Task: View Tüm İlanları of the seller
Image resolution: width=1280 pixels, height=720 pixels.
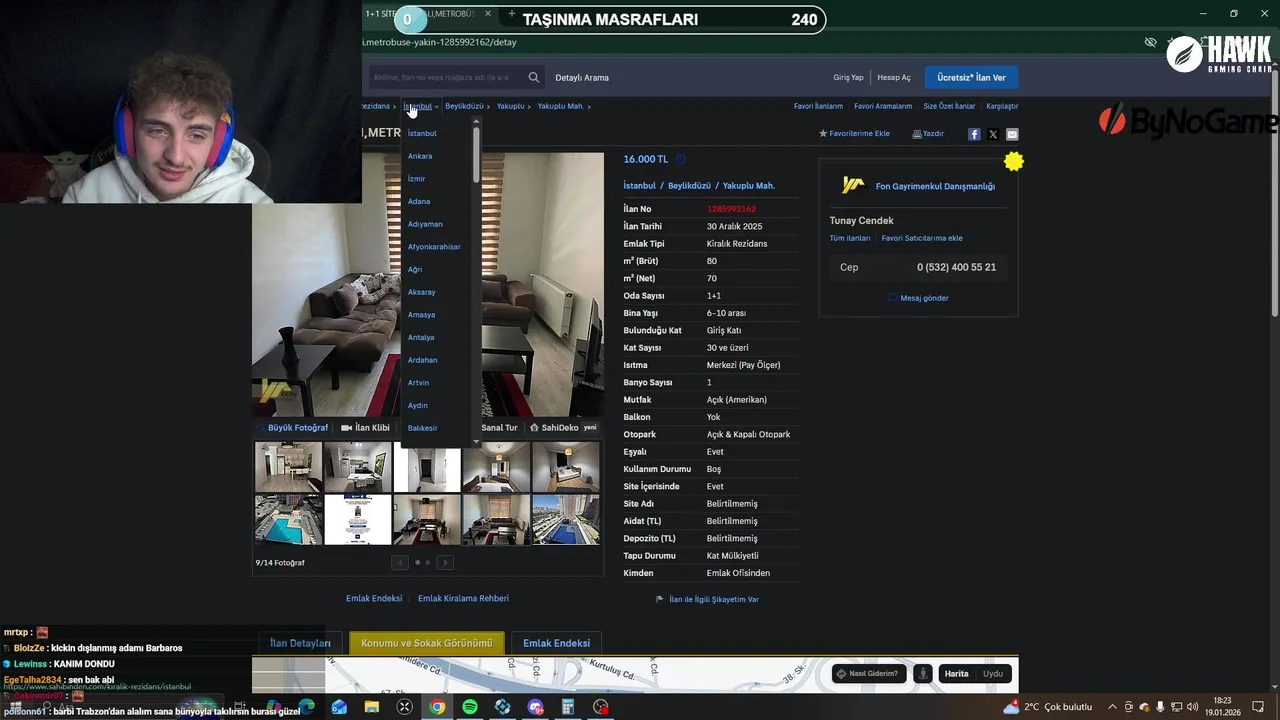Action: click(850, 238)
